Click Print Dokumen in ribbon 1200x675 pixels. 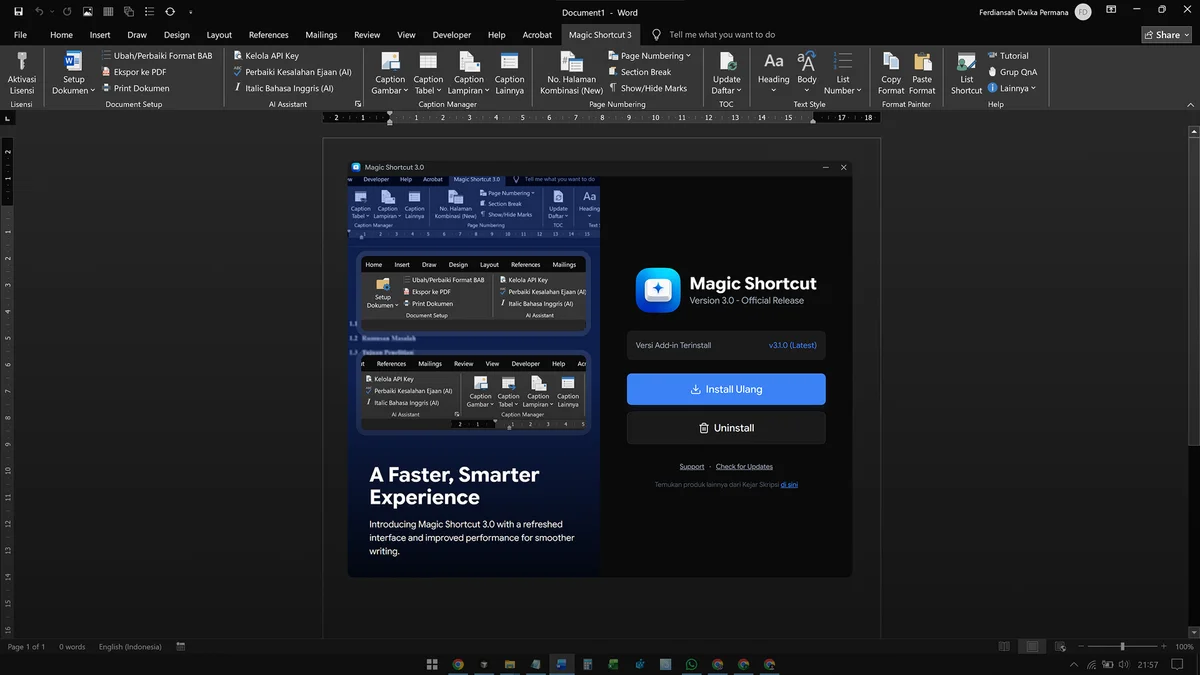(135, 88)
